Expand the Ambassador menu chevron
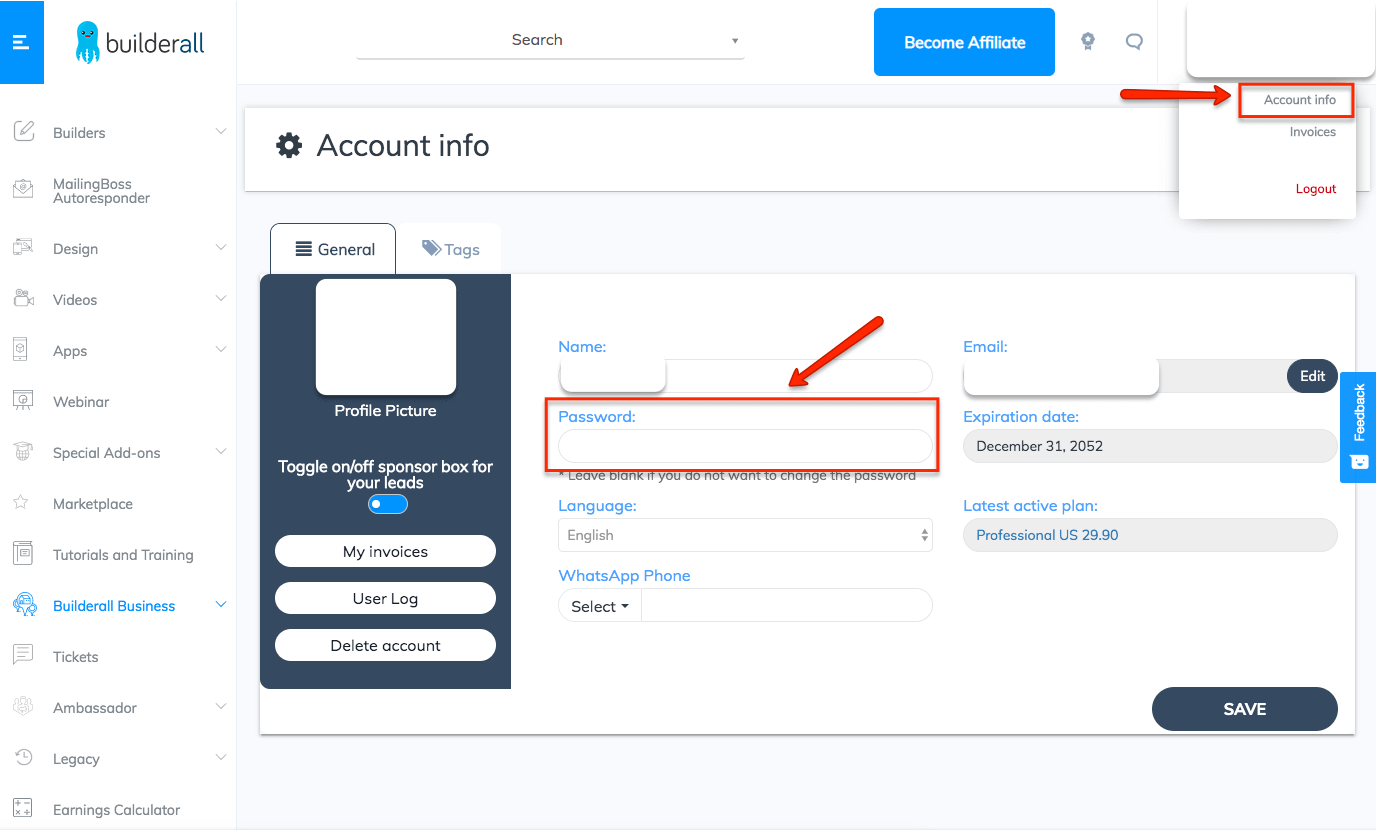1376x830 pixels. coord(221,706)
